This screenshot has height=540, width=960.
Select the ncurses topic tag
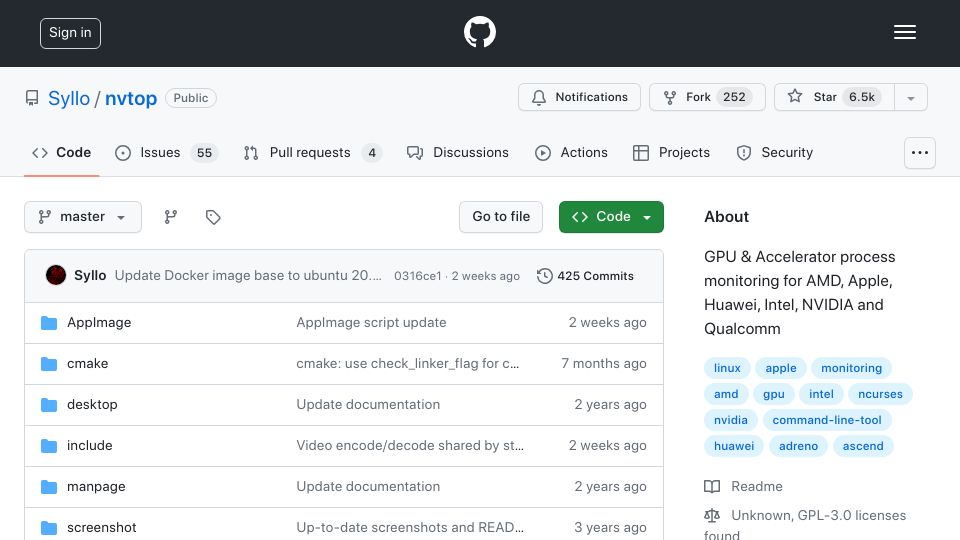[880, 394]
